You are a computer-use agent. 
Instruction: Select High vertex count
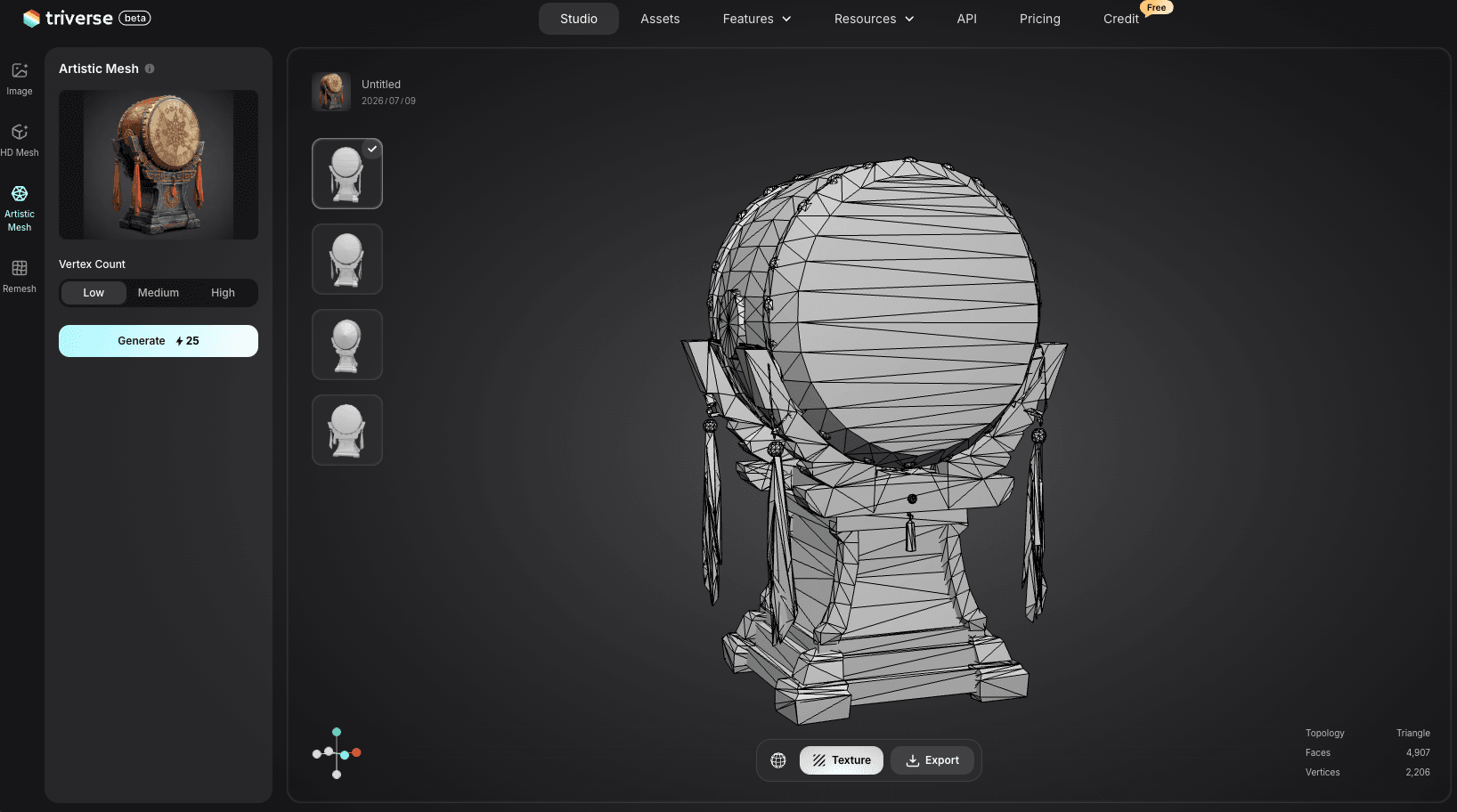223,293
